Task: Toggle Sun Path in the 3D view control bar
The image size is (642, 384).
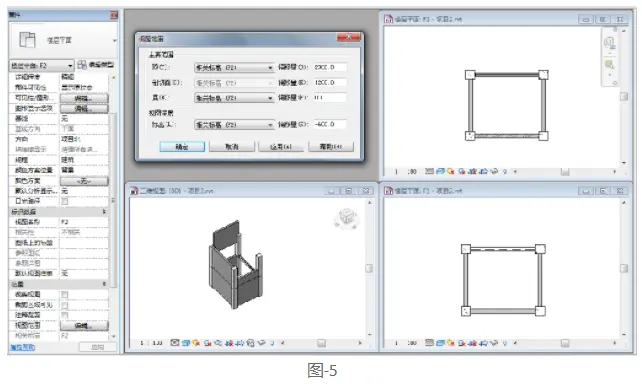Action: click(196, 343)
